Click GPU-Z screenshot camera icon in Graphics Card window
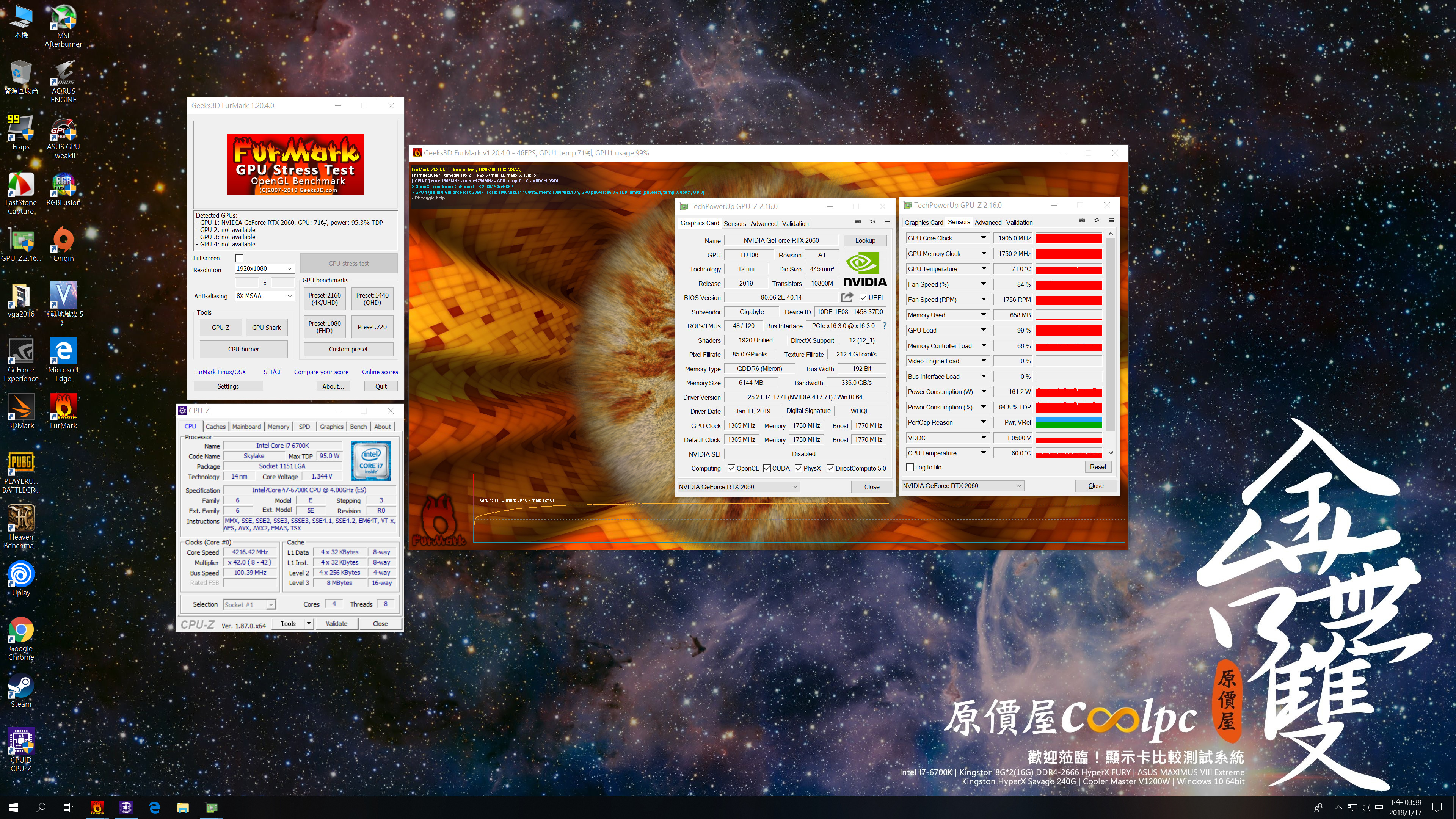The height and width of the screenshot is (819, 1456). (x=857, y=221)
